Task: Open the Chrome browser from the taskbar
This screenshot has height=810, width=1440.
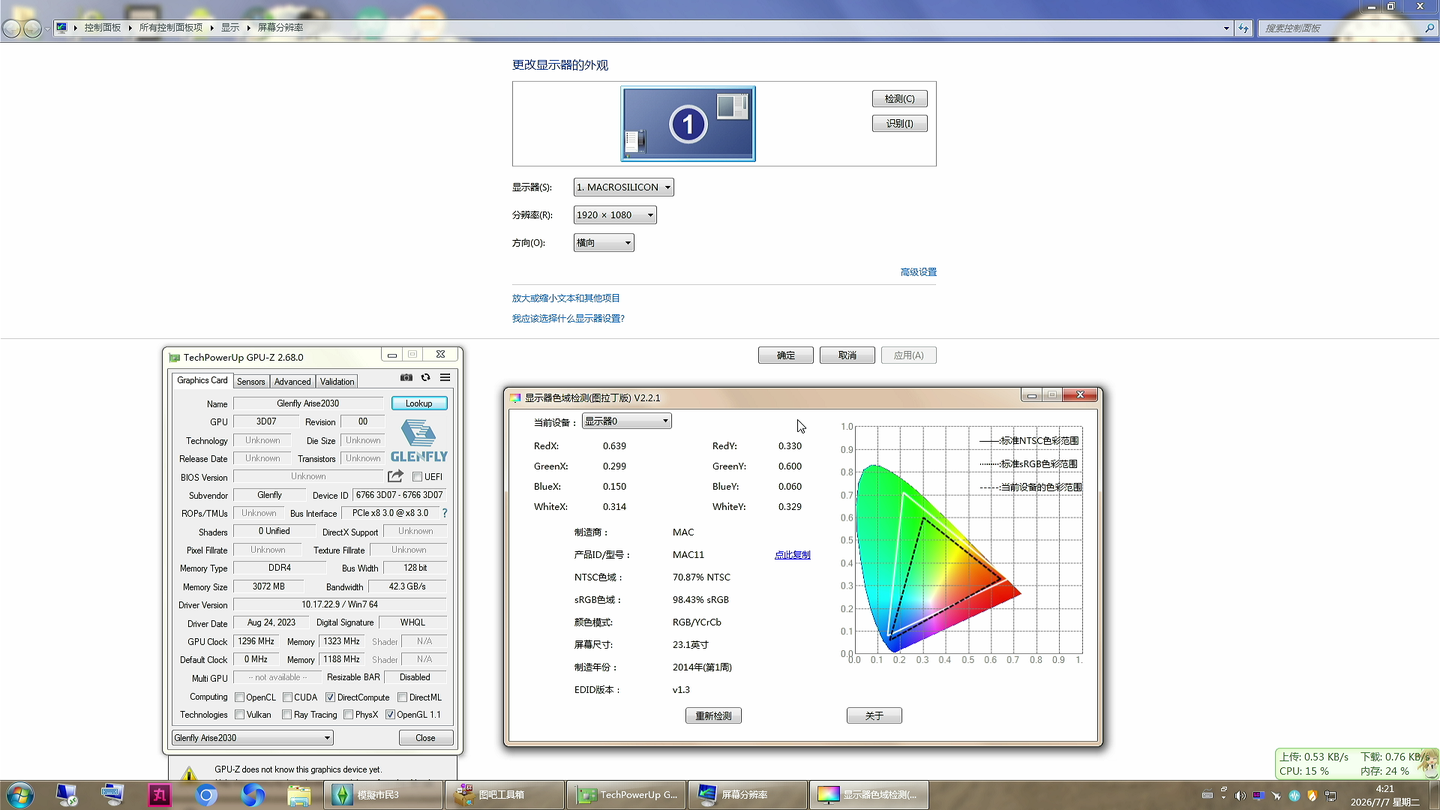Action: pos(207,795)
